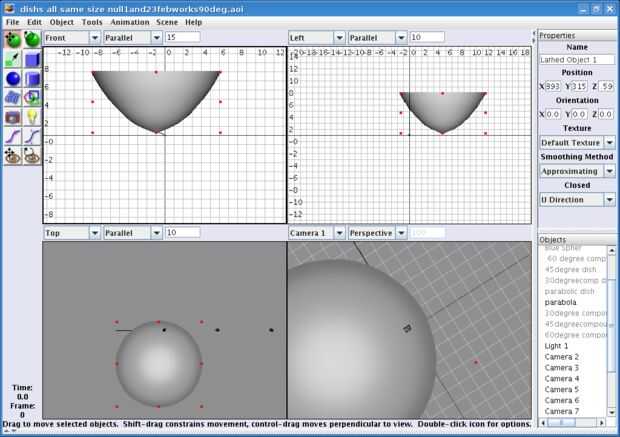
Task: Select the left curve drawing tool
Action: coord(13,136)
